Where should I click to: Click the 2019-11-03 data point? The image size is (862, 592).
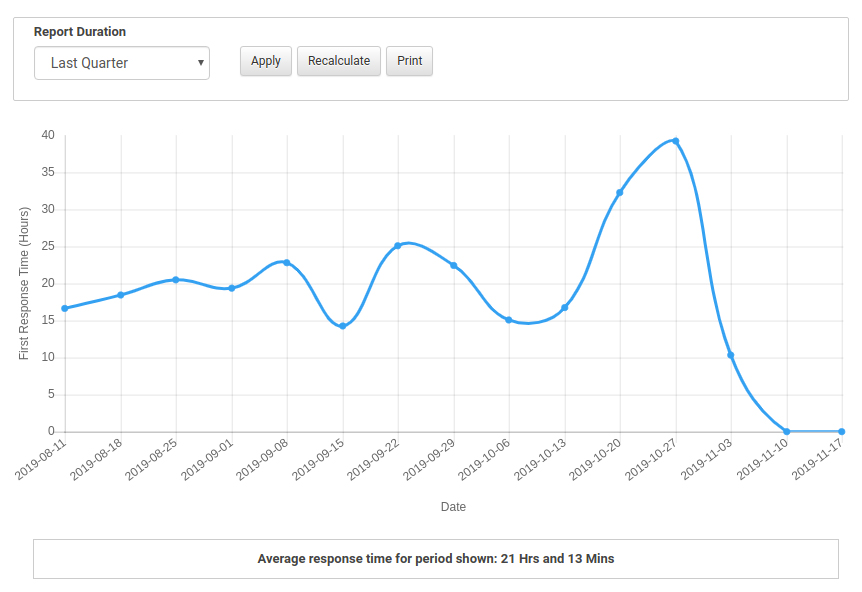[x=731, y=355]
